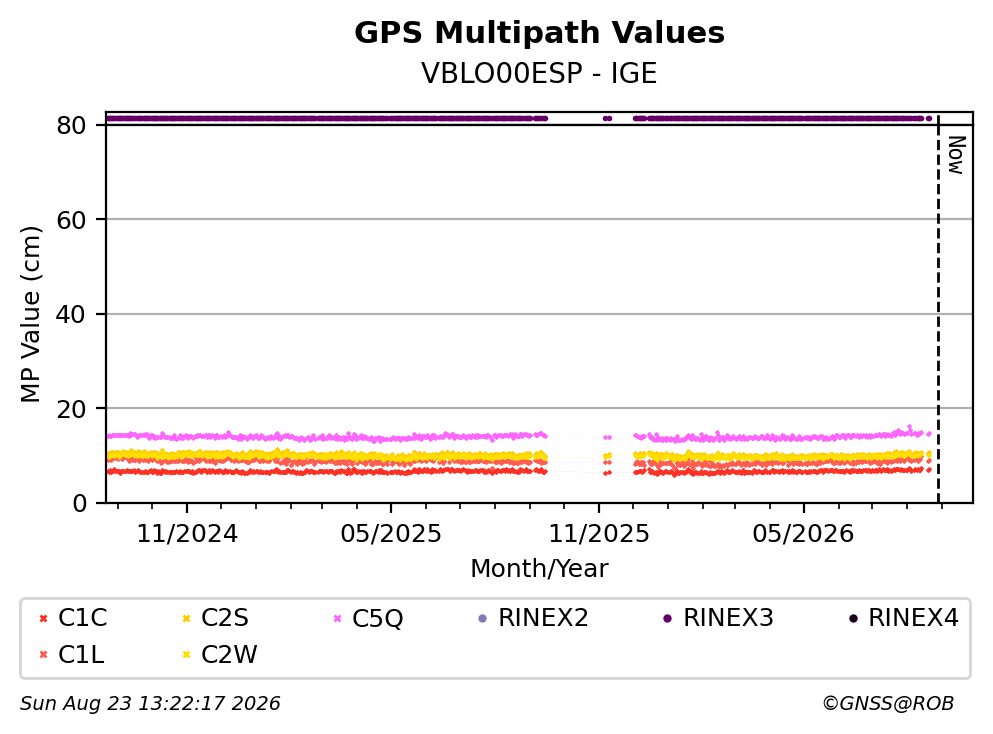Click the C5Q magenta legend marker

tap(337, 619)
